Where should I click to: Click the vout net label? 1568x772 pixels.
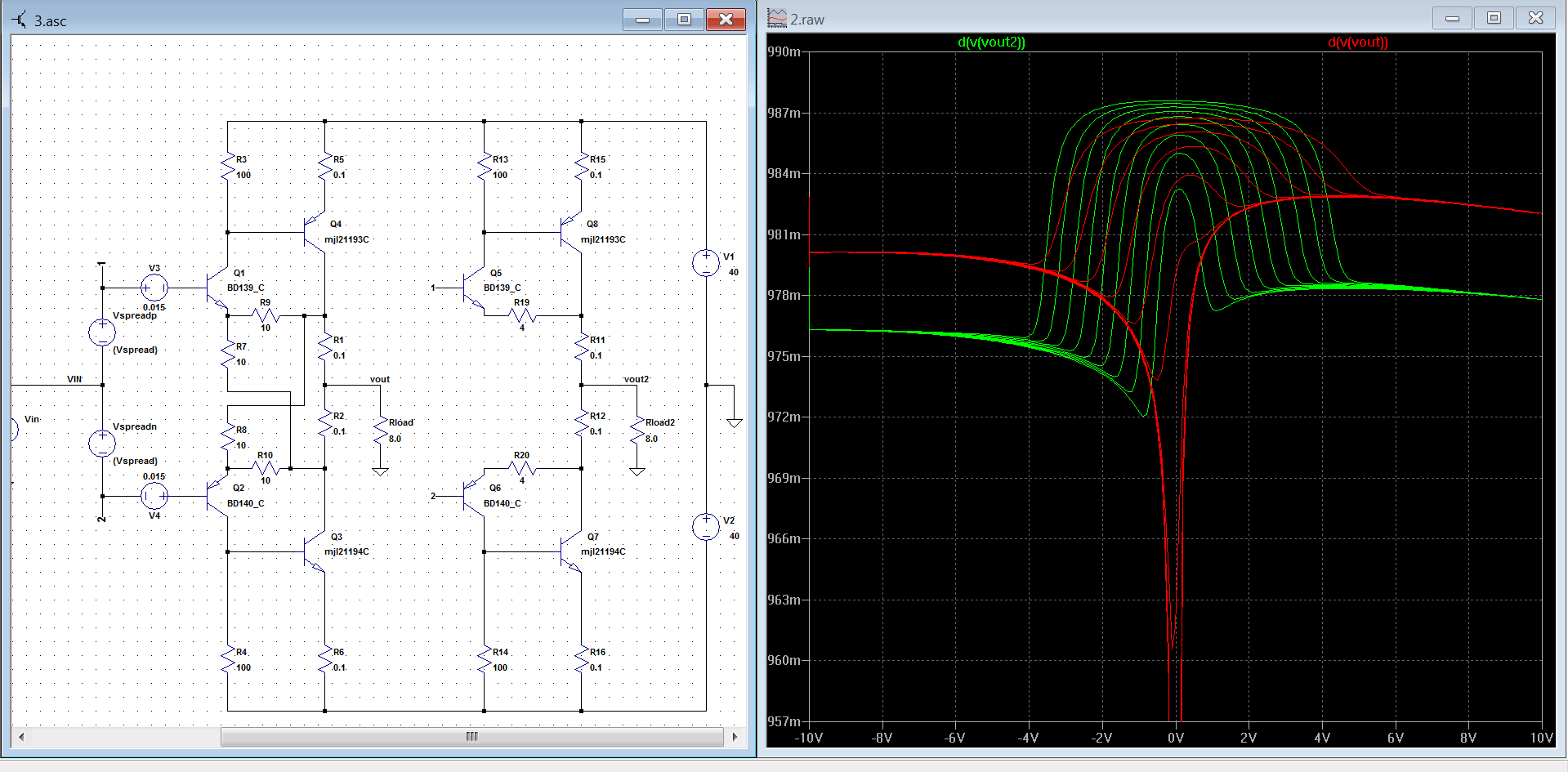pyautogui.click(x=380, y=379)
